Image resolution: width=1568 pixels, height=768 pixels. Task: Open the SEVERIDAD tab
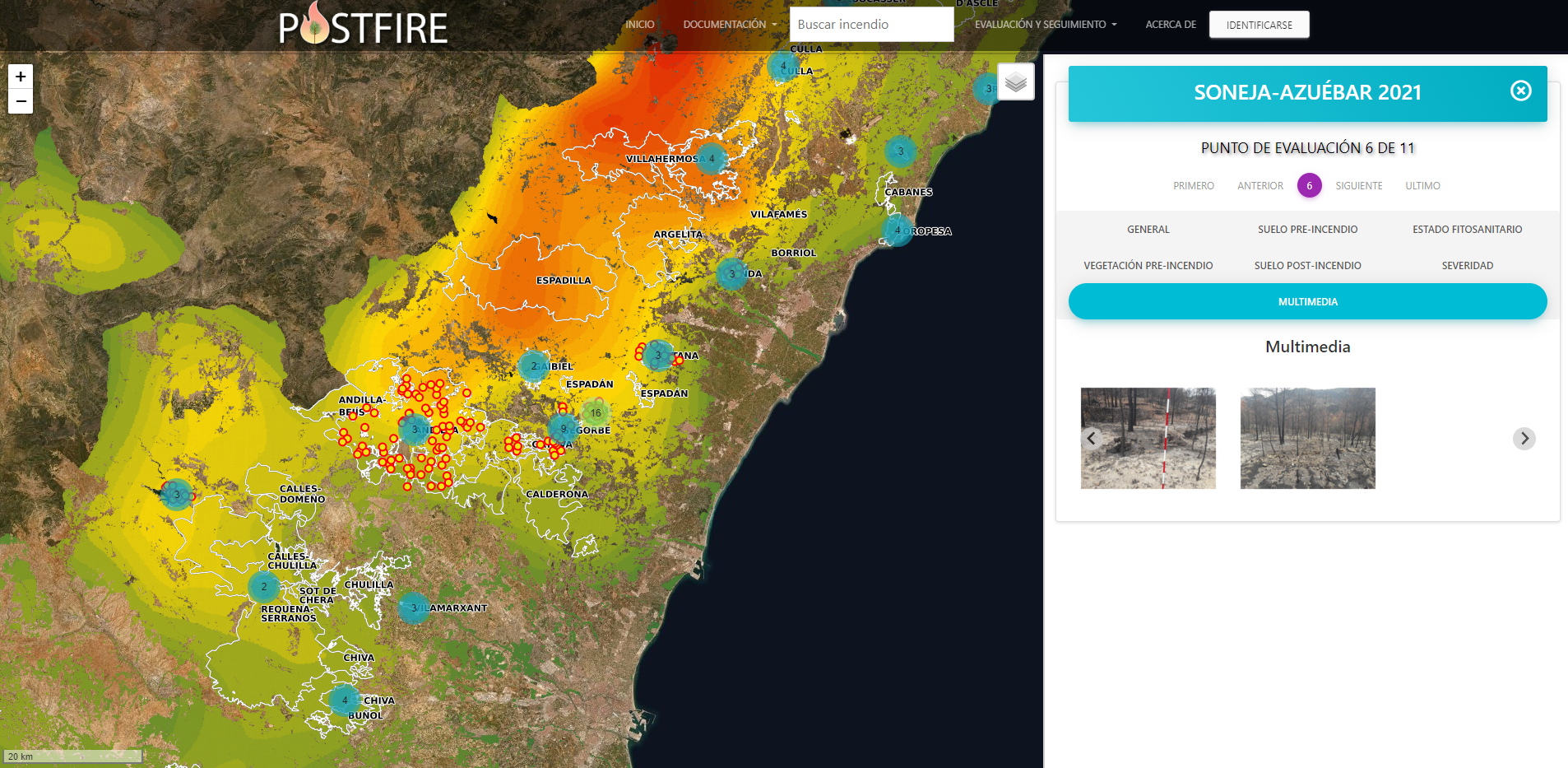pyautogui.click(x=1468, y=266)
